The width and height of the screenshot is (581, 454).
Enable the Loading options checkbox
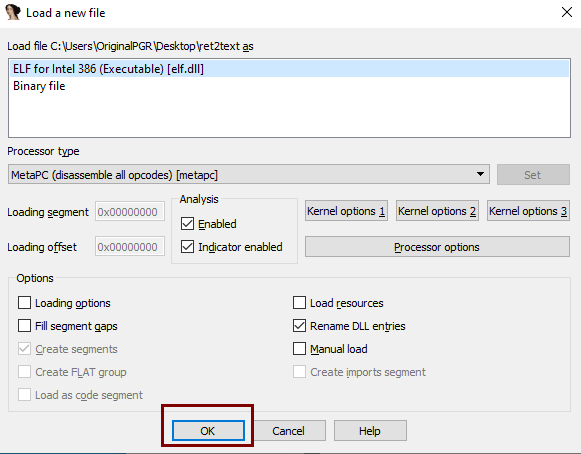[24, 303]
